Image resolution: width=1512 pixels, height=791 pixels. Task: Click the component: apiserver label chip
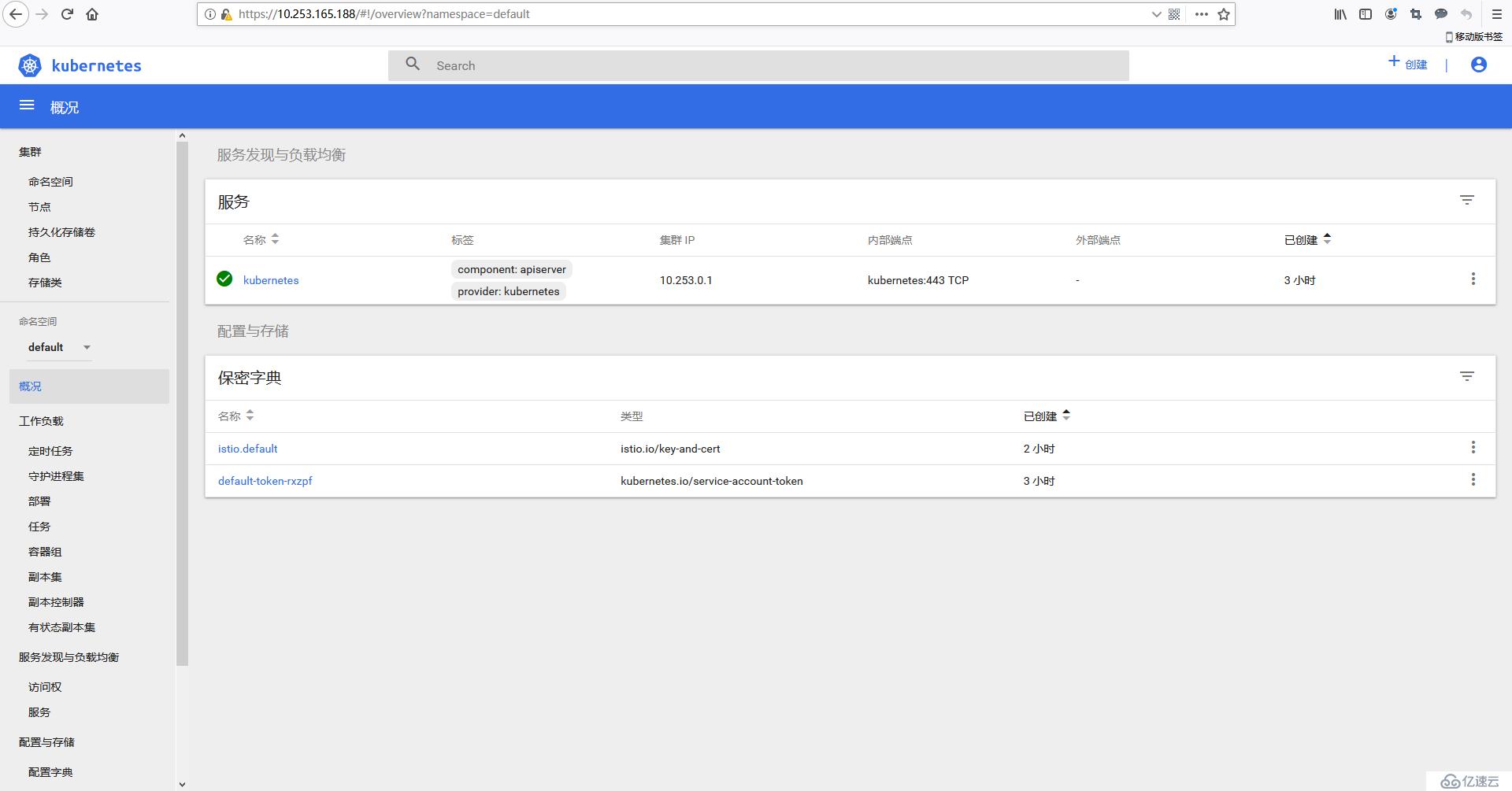(x=512, y=269)
